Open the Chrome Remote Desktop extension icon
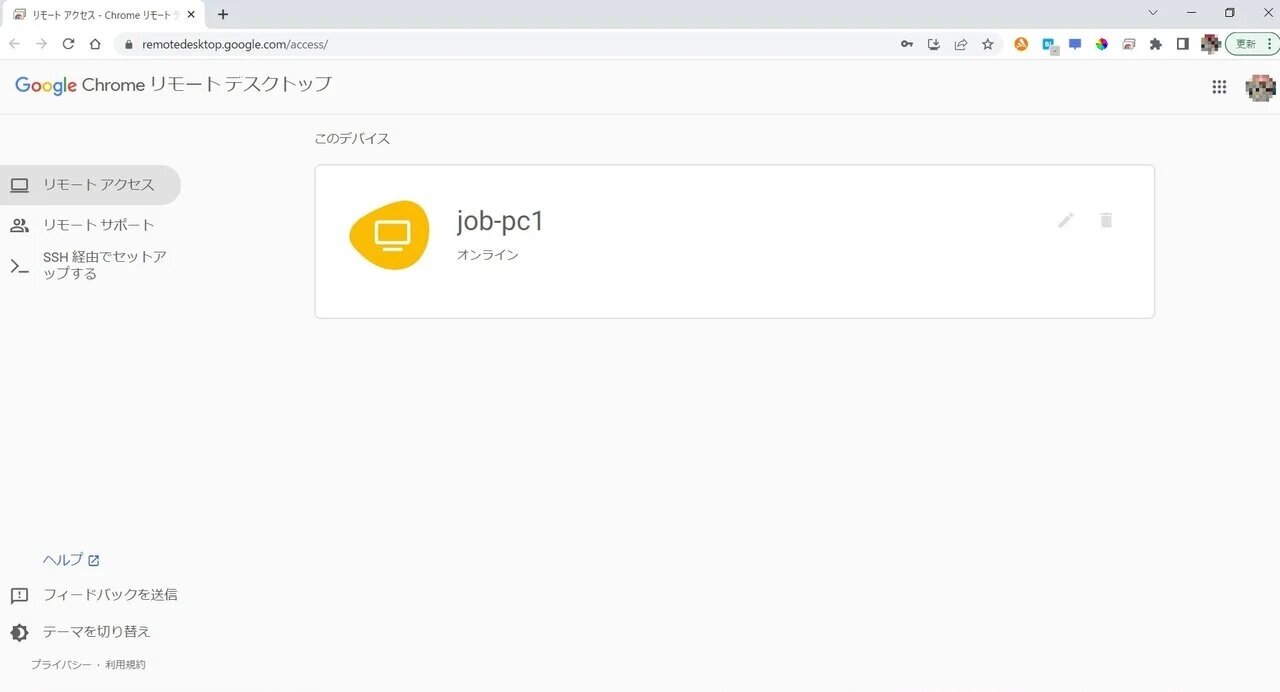This screenshot has width=1280, height=692. (1129, 44)
